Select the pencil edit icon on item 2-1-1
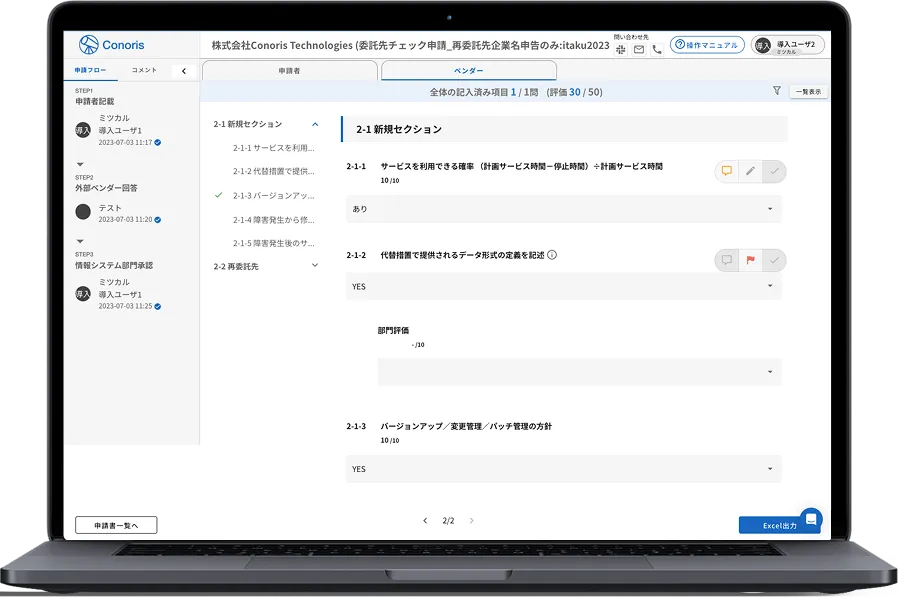 (x=750, y=171)
